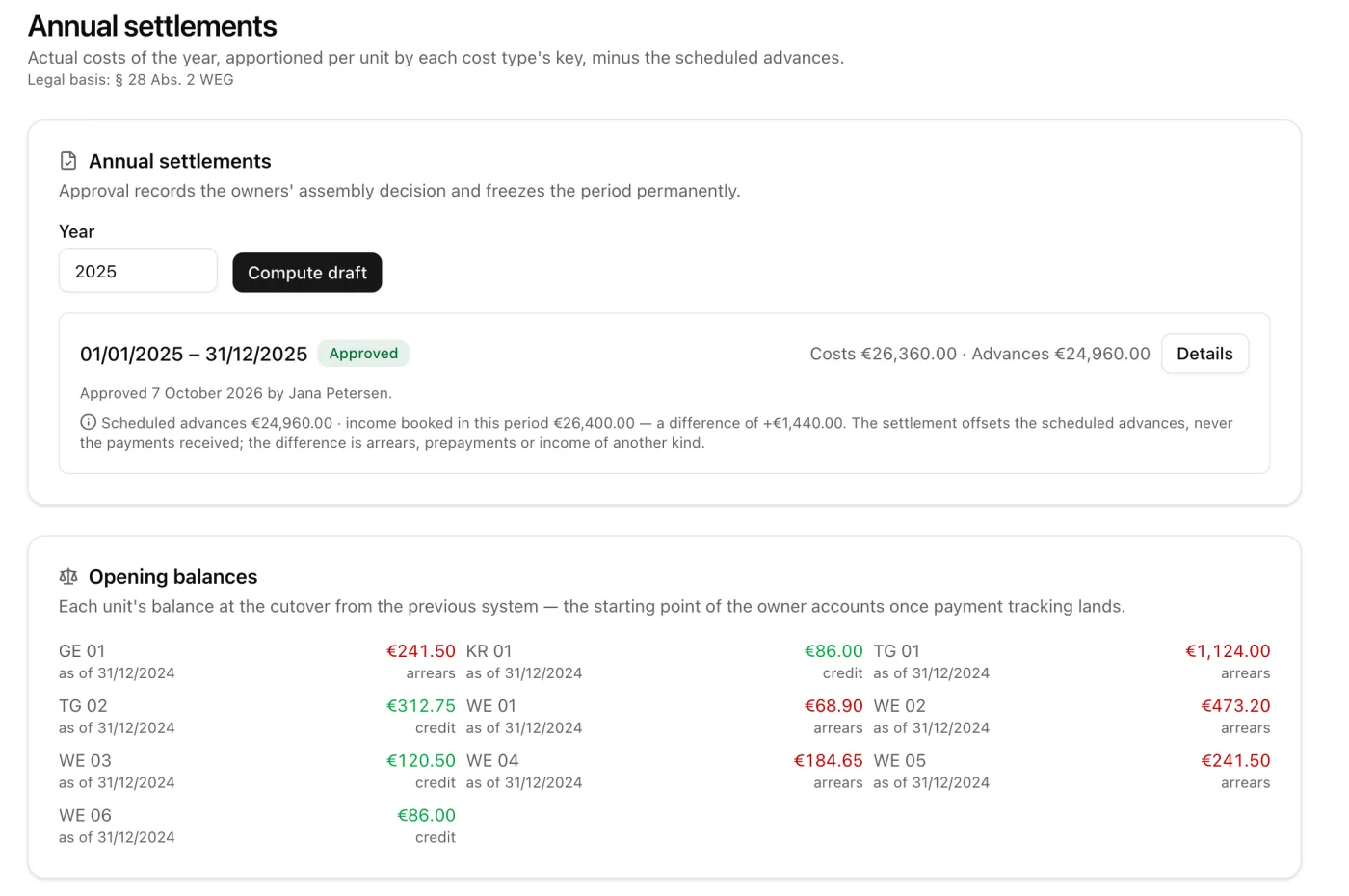Click the GE 01 balance of €241.50
The width and height of the screenshot is (1349, 896).
pyautogui.click(x=421, y=651)
